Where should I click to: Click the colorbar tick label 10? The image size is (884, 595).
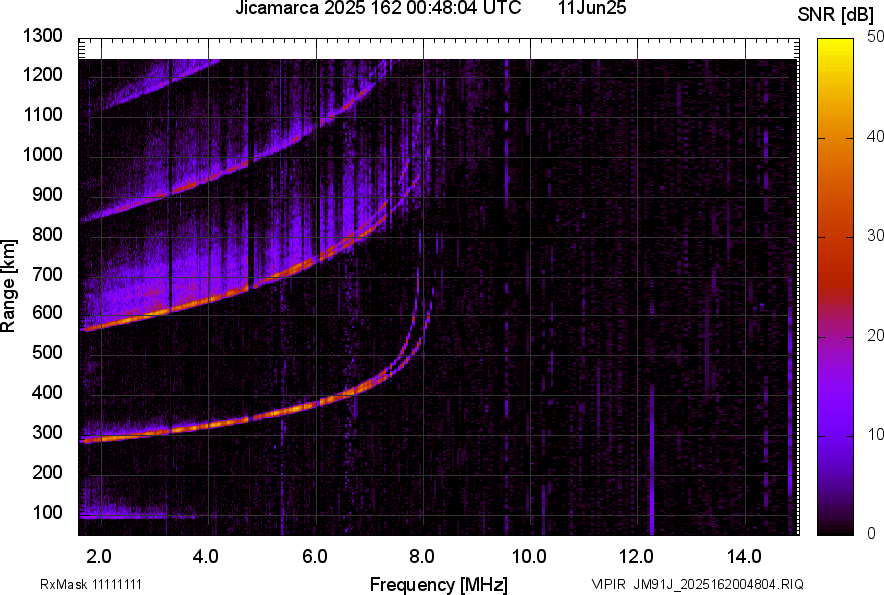point(874,434)
